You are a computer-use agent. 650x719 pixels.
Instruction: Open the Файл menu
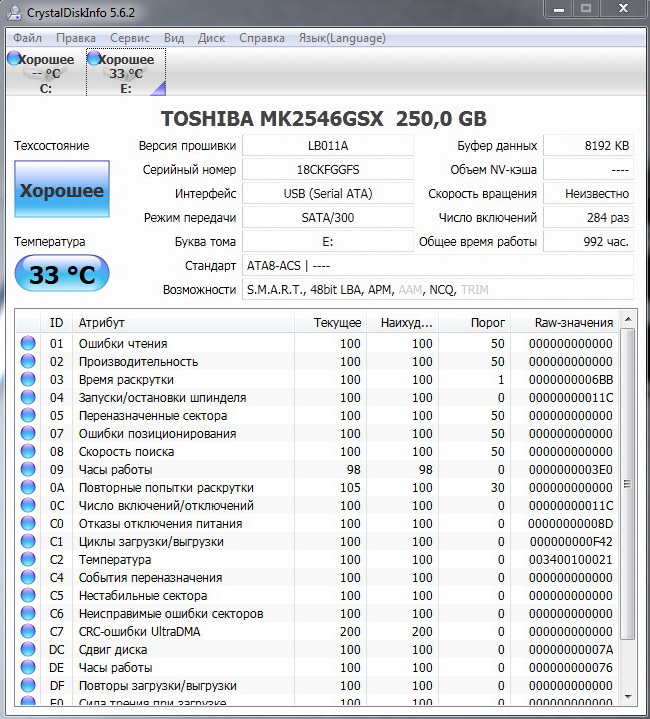coord(27,38)
